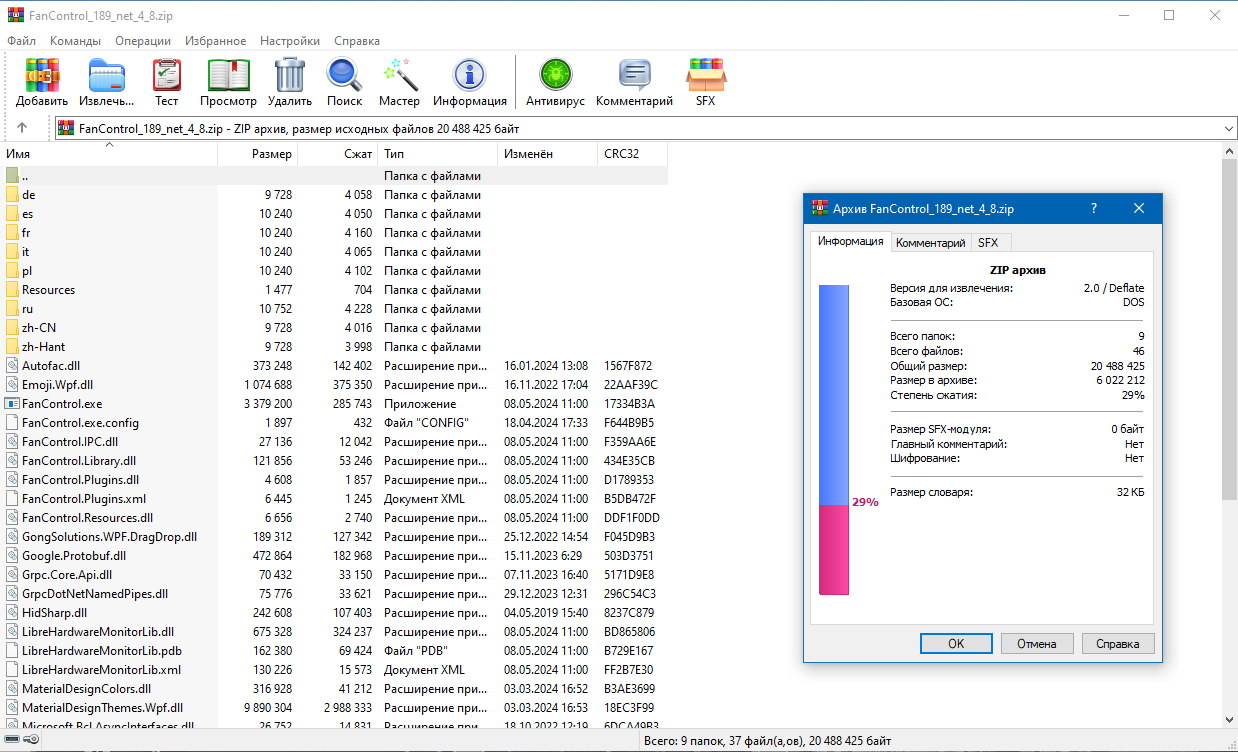Open Поиск magnifier search tool
The height and width of the screenshot is (752, 1238).
344,76
